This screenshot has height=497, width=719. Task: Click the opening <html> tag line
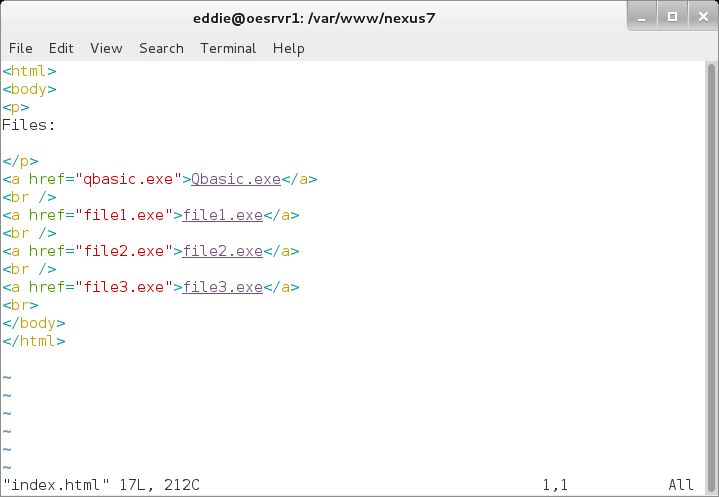(x=29, y=71)
